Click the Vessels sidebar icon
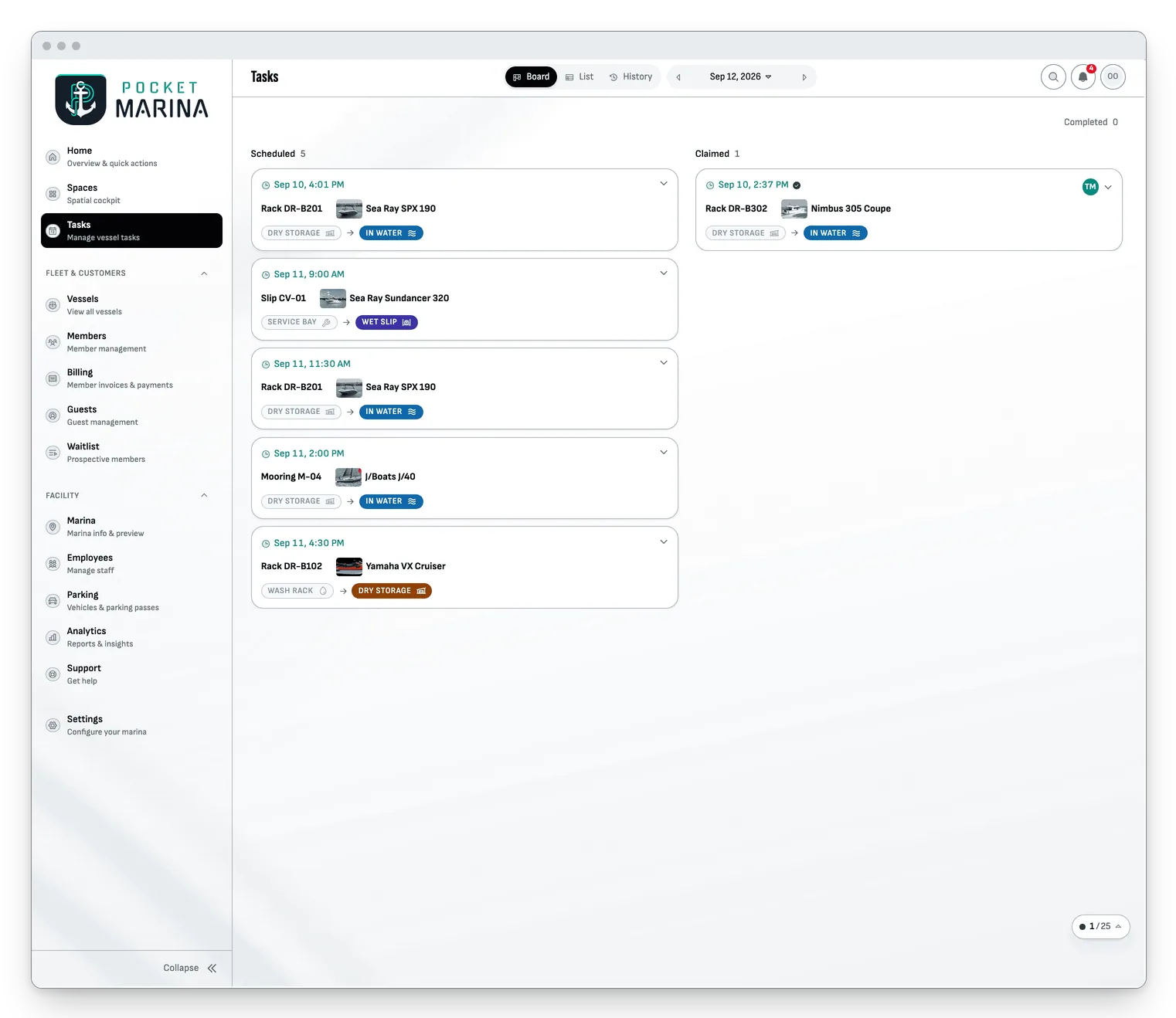The width and height of the screenshot is (1176, 1018). point(53,305)
